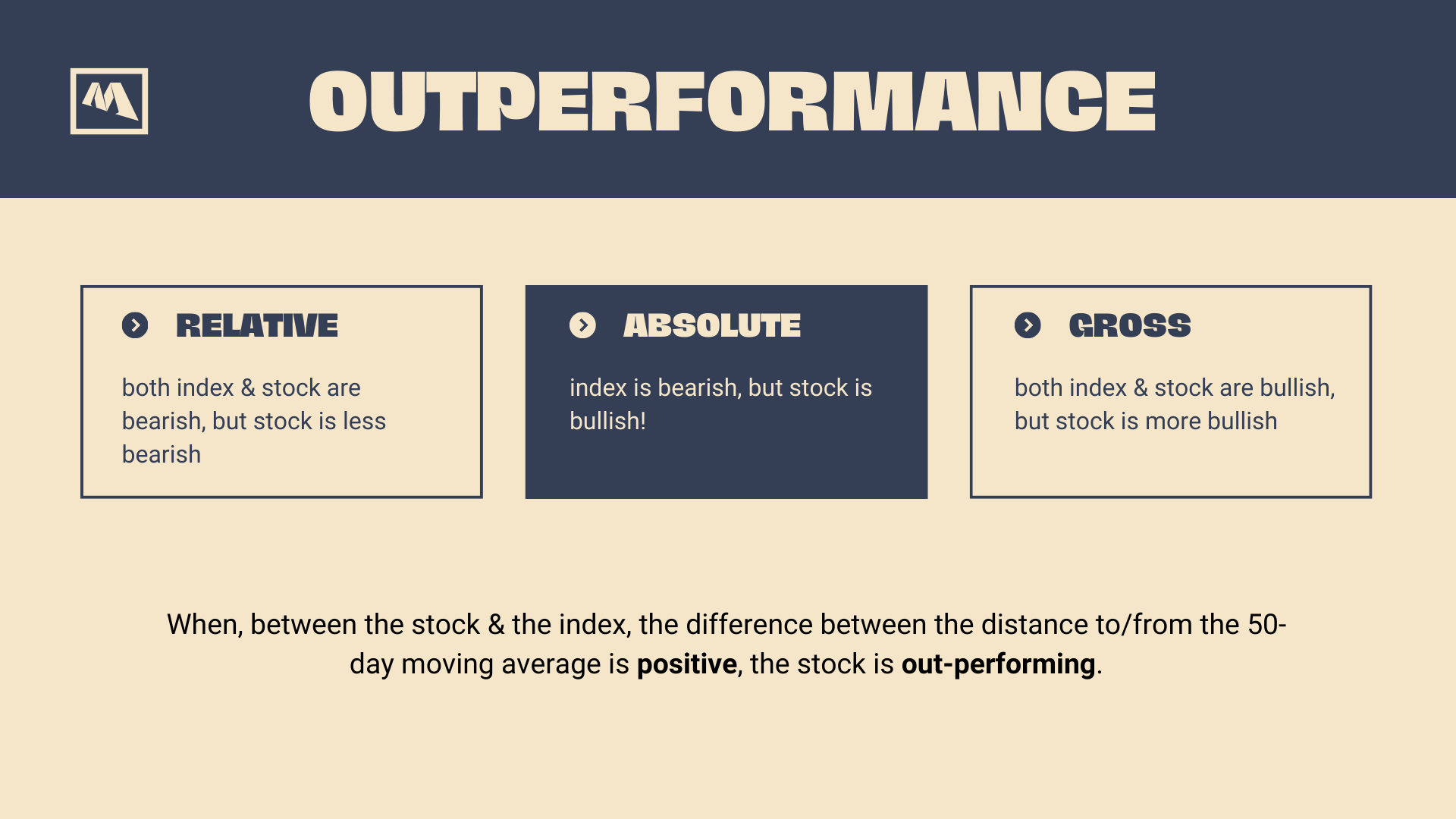Click the arrow icon beside GROSS
Viewport: 1456px width, 819px height.
[1028, 325]
